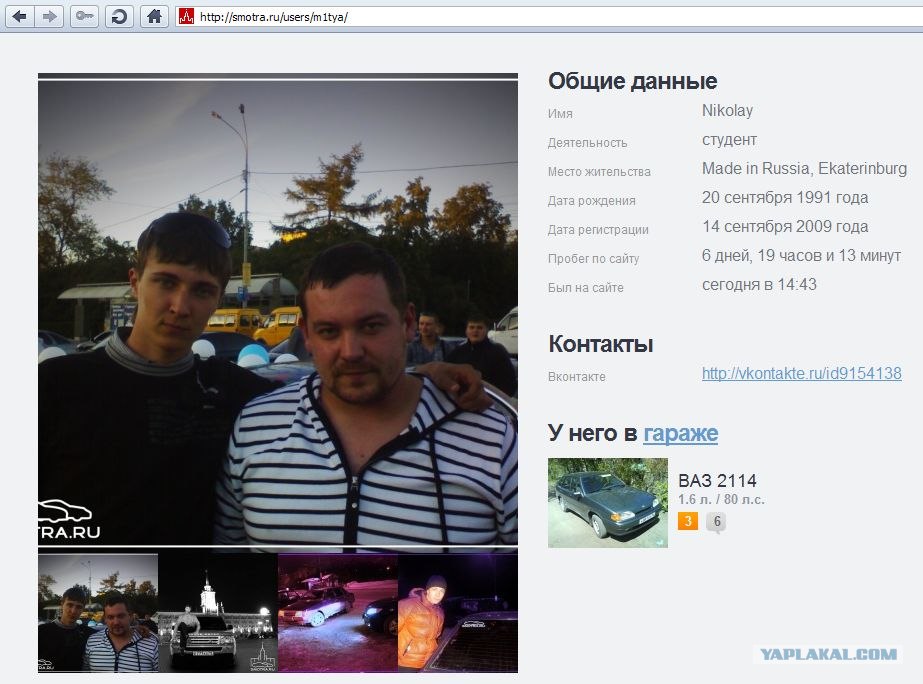Click the orange badge with number 3
This screenshot has width=923, height=684.
click(688, 522)
